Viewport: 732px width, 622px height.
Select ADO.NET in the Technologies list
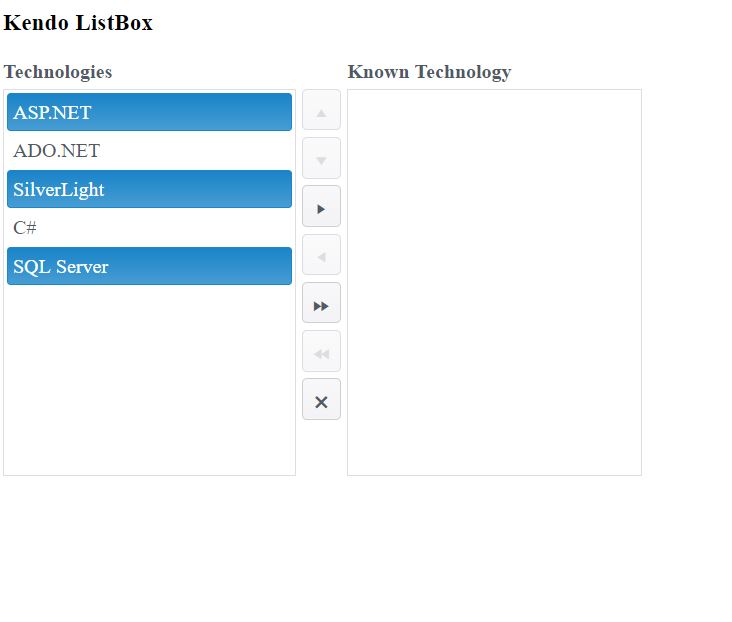[149, 151]
